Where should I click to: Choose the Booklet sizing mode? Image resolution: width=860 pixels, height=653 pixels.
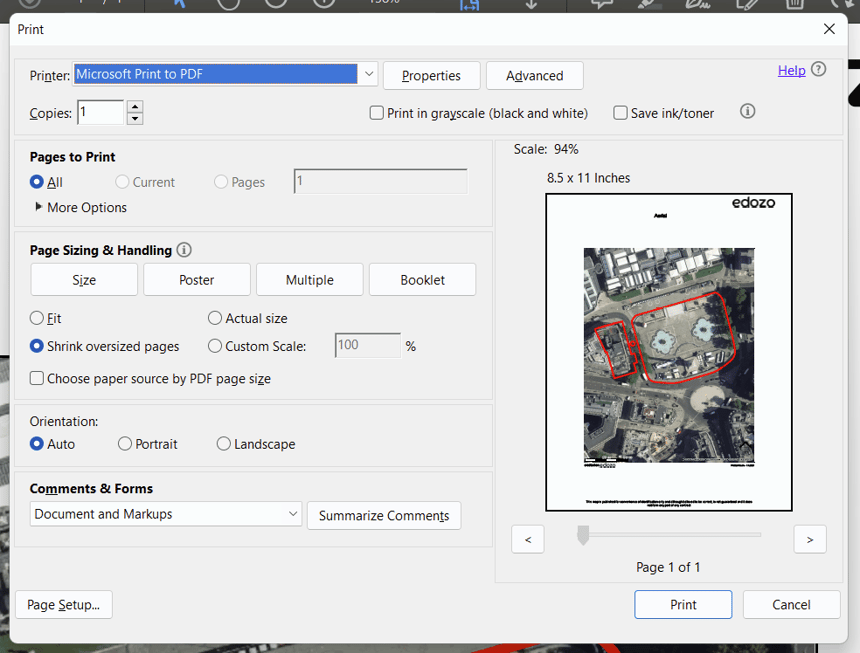tap(422, 280)
